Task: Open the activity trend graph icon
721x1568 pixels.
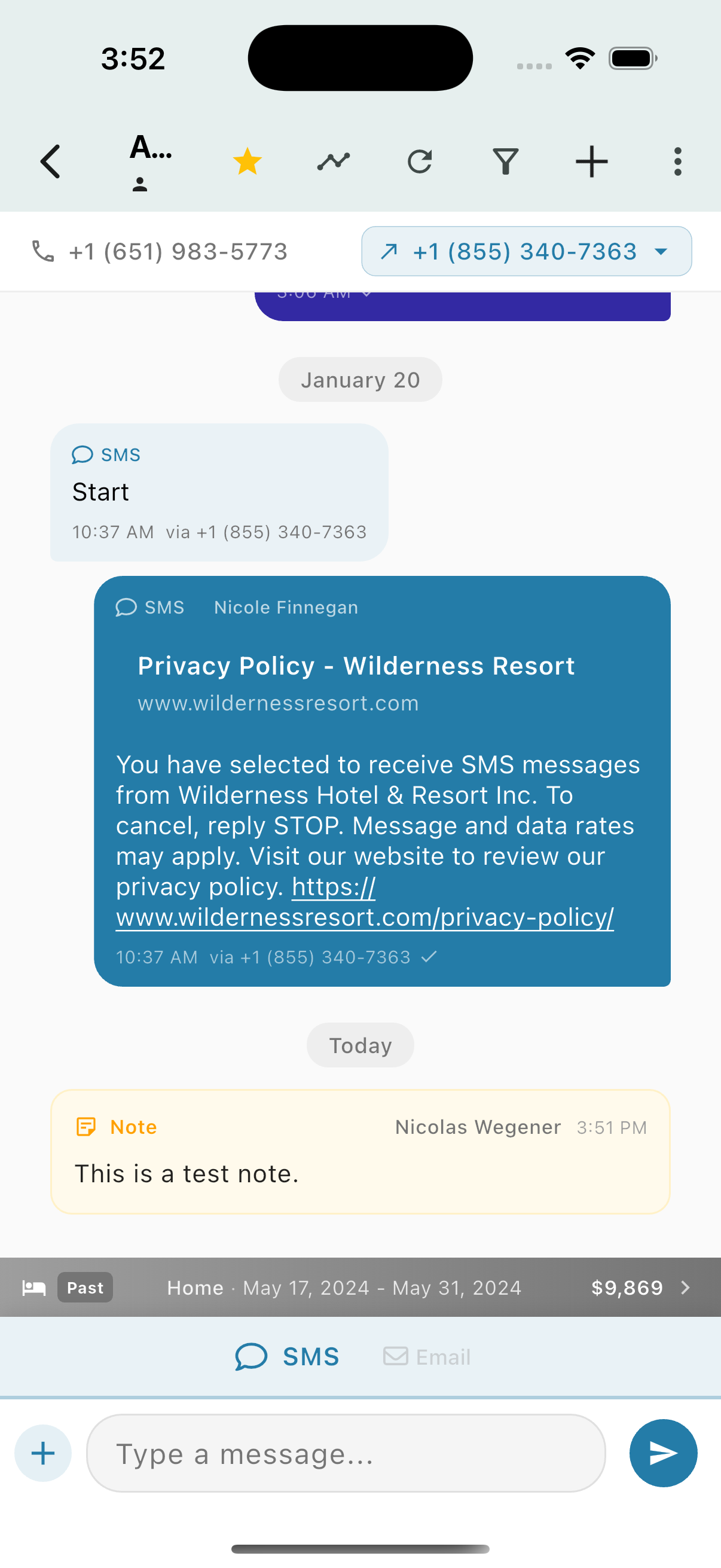Action: [334, 162]
